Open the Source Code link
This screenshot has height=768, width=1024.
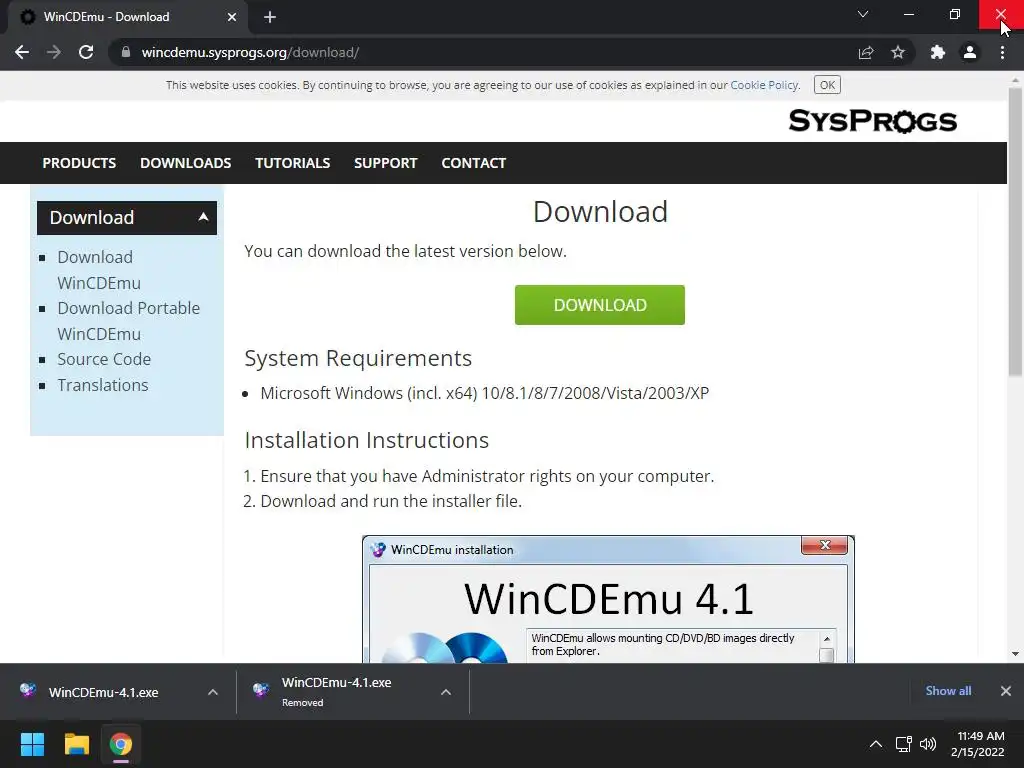104,359
